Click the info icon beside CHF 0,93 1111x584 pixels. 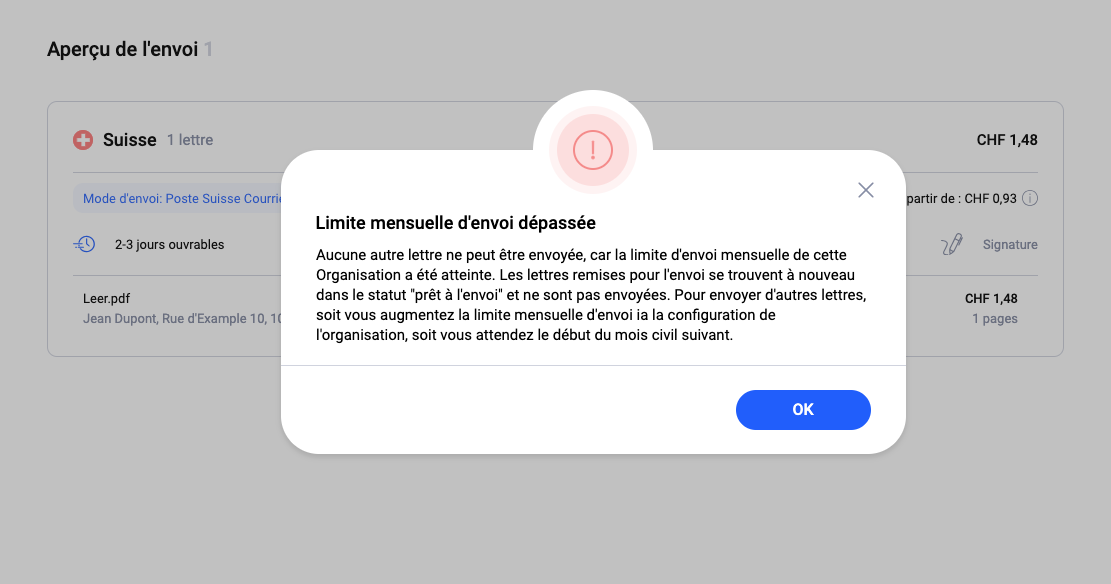(x=1030, y=198)
